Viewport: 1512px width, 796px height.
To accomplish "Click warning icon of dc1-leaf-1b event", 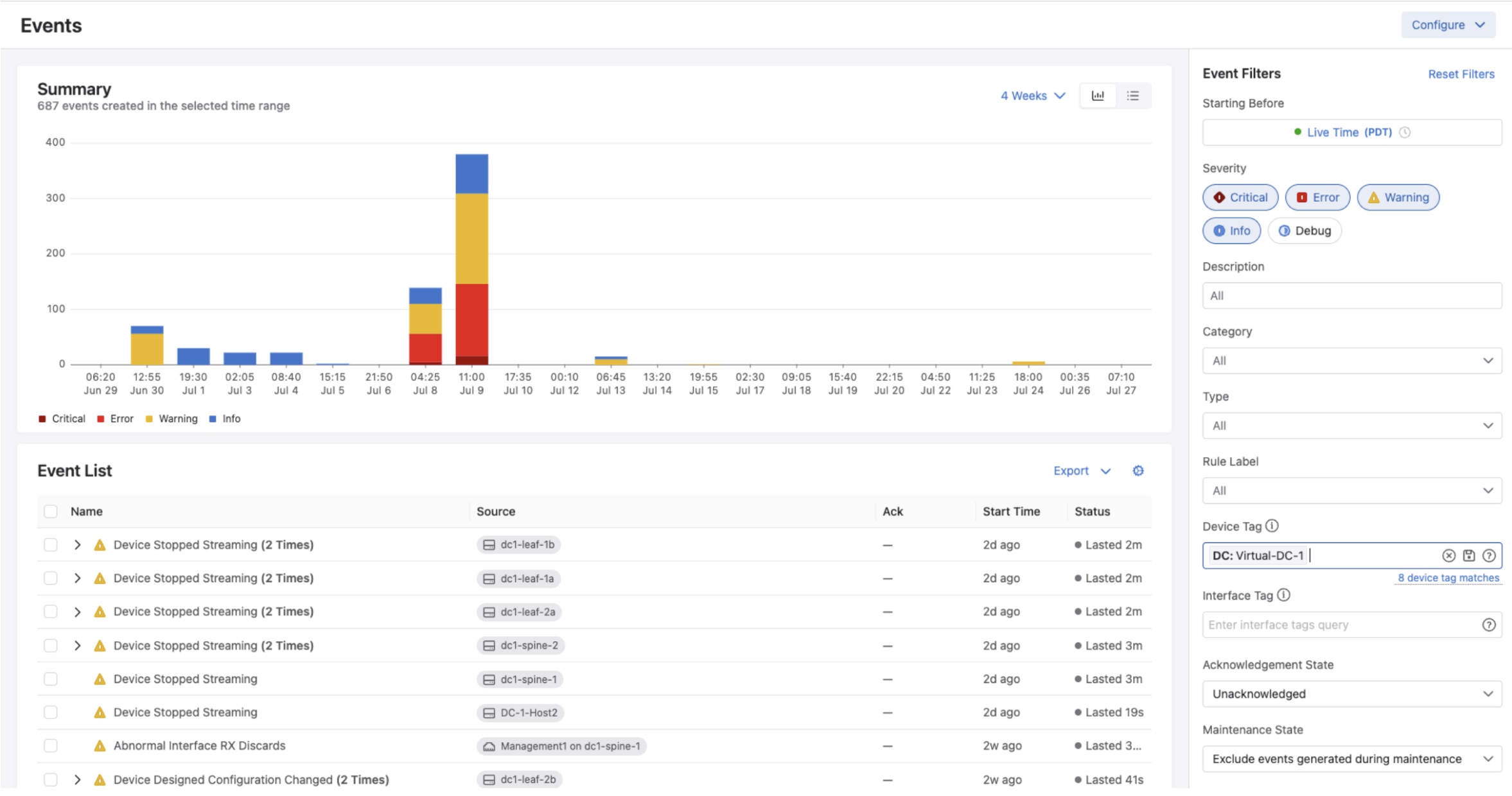I will (x=100, y=545).
